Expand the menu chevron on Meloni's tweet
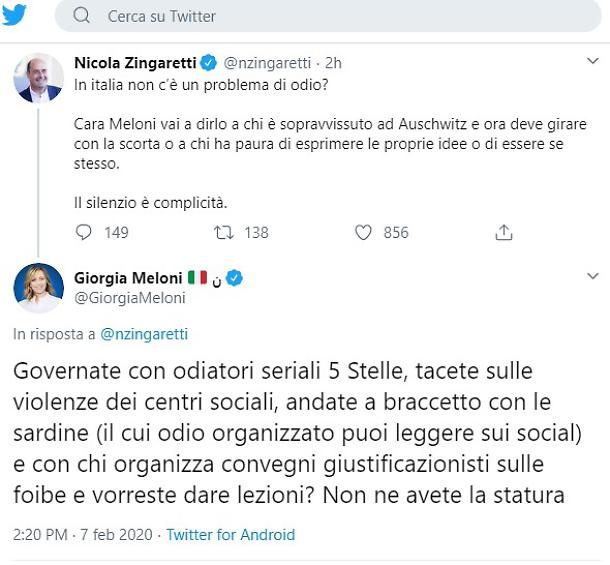This screenshot has height=565, width=610. [x=592, y=276]
